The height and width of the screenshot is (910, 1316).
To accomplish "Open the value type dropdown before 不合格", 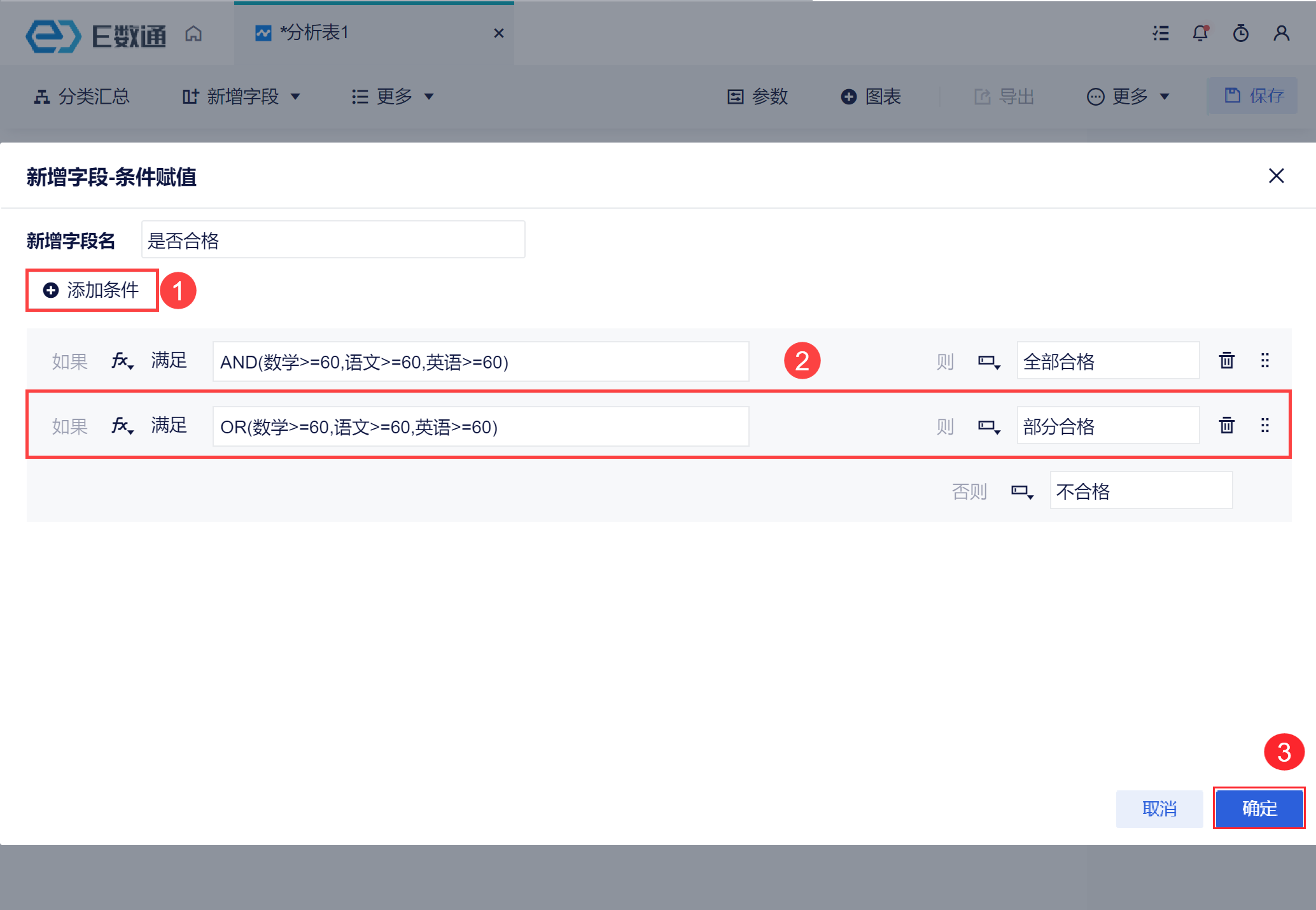I will click(1022, 491).
